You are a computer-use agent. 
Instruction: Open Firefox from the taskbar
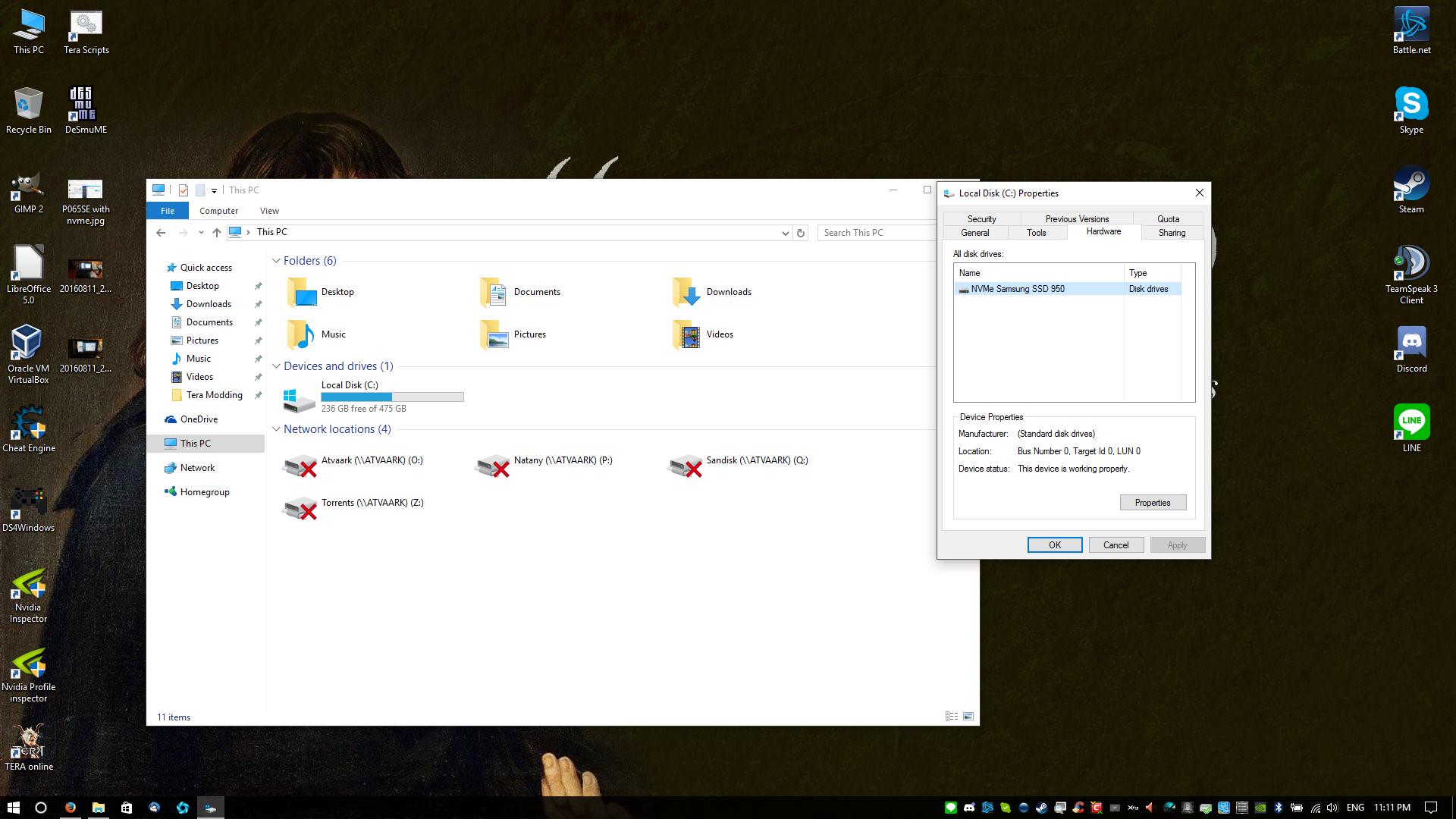click(x=70, y=808)
